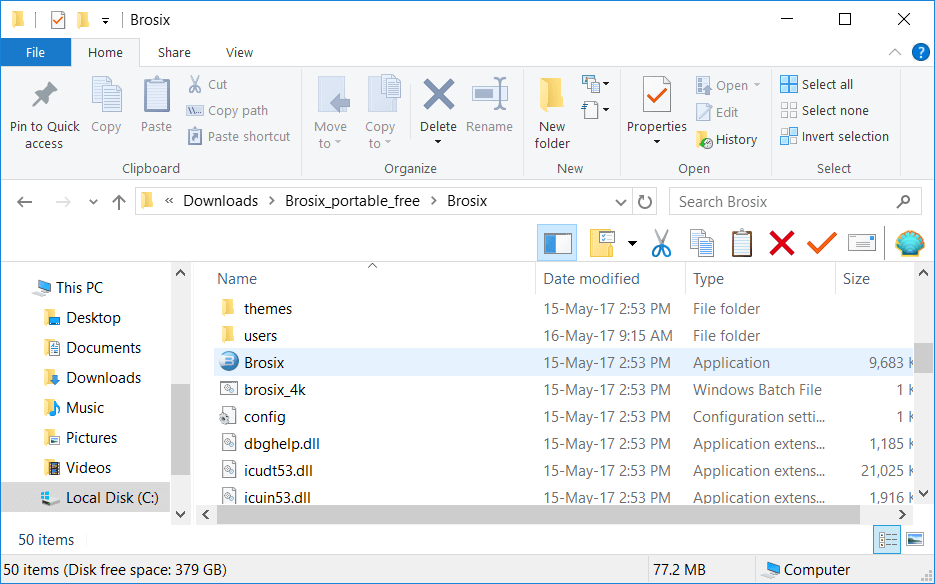Viewport: 935px width, 584px height.
Task: Expand the Properties dropdown arrow
Action: point(657,142)
